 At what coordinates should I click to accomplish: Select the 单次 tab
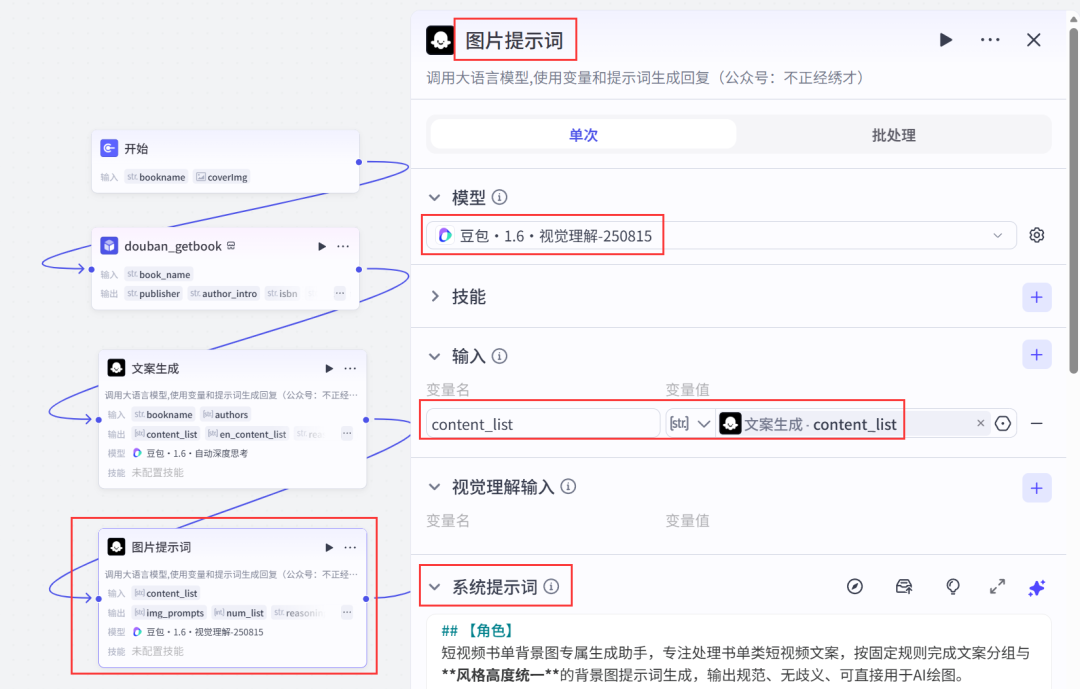pos(583,135)
